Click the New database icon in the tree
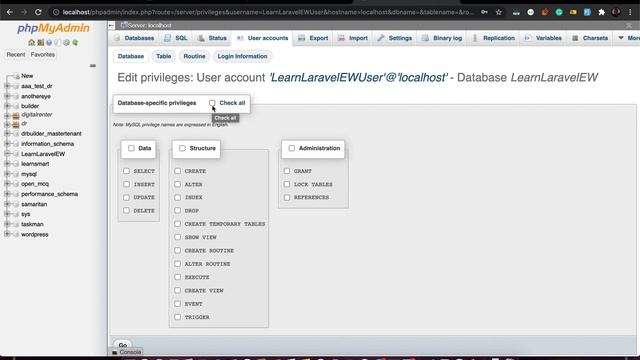Viewport: 640px width, 360px height. tap(16, 76)
